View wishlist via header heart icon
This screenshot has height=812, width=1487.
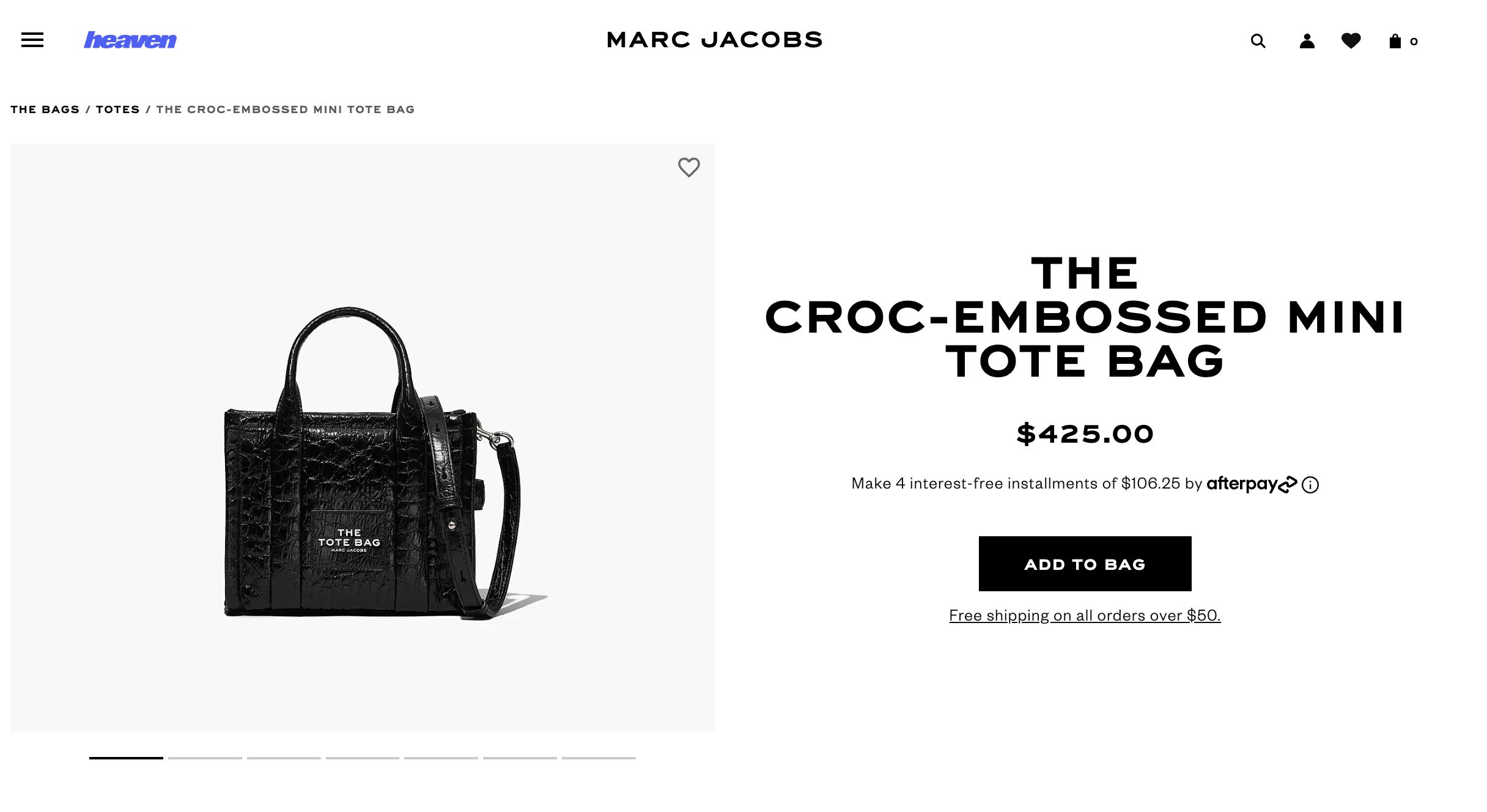(1351, 41)
